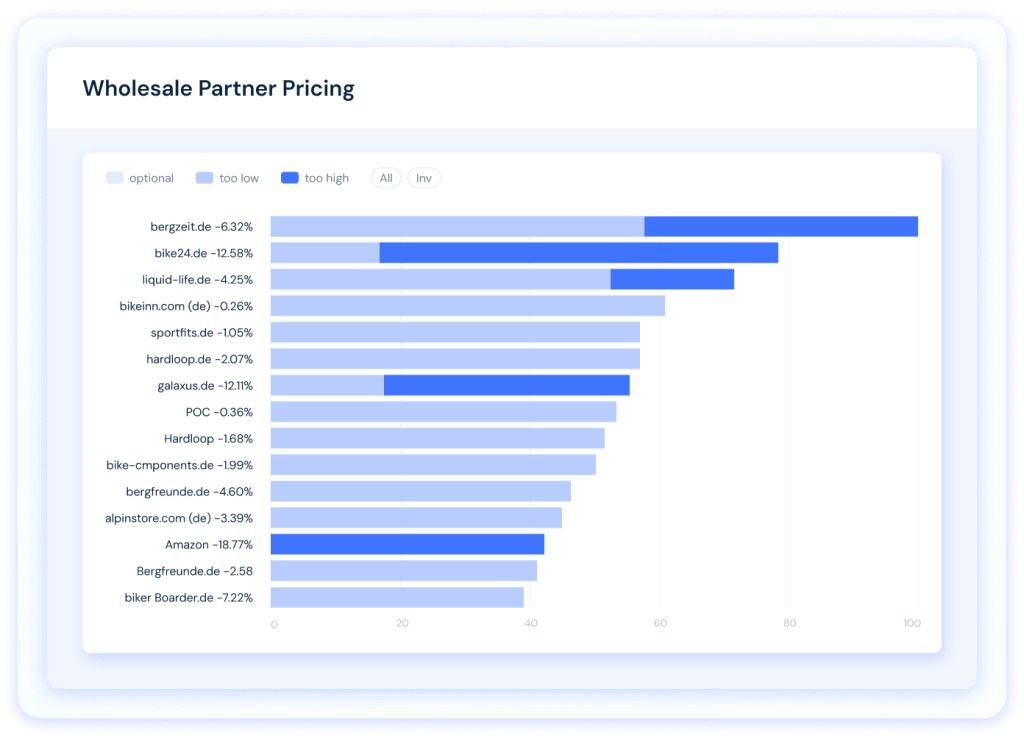Click the sportfits.de bar
The image size is (1024, 736).
(455, 332)
